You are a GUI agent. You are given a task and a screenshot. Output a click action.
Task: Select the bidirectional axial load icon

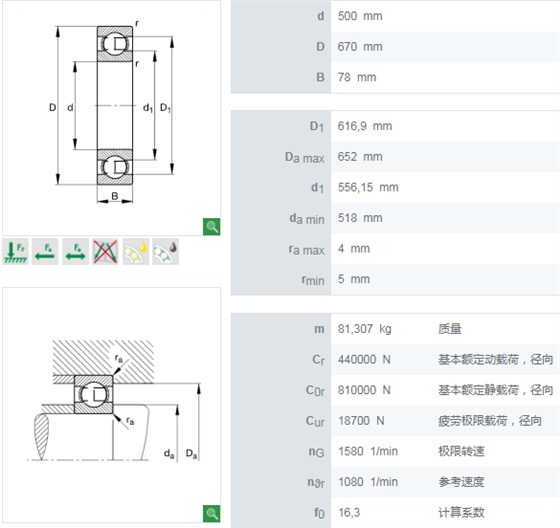tap(75, 251)
